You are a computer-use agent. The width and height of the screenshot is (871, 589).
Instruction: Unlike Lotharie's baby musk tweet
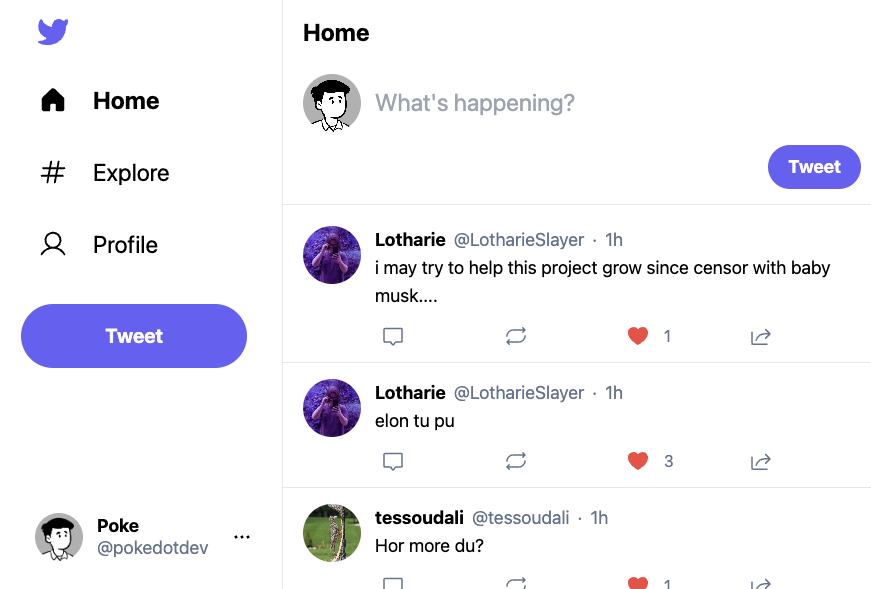pyautogui.click(x=637, y=336)
